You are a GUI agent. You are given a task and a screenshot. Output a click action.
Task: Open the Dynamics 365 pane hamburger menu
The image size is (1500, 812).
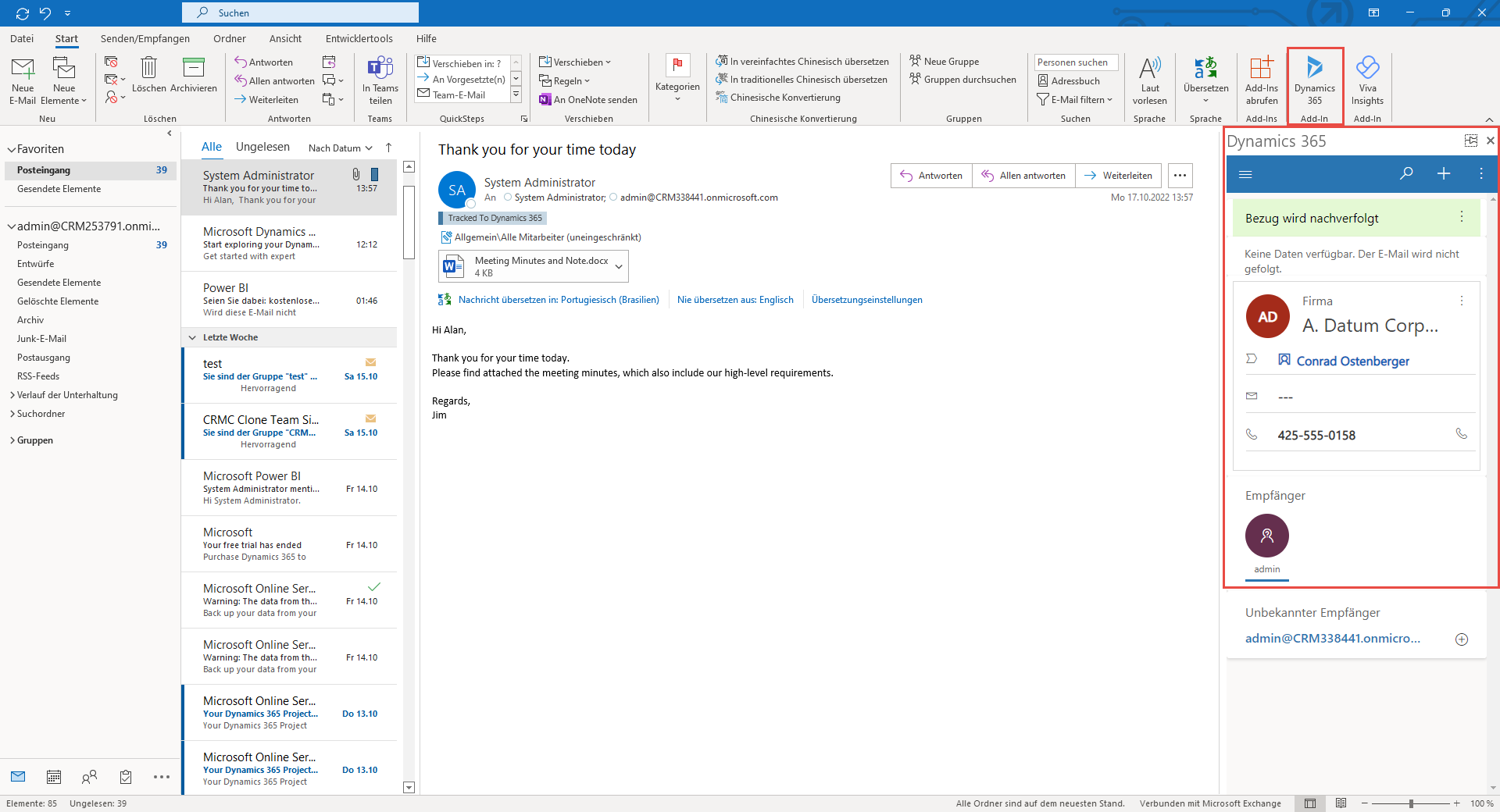[1245, 174]
